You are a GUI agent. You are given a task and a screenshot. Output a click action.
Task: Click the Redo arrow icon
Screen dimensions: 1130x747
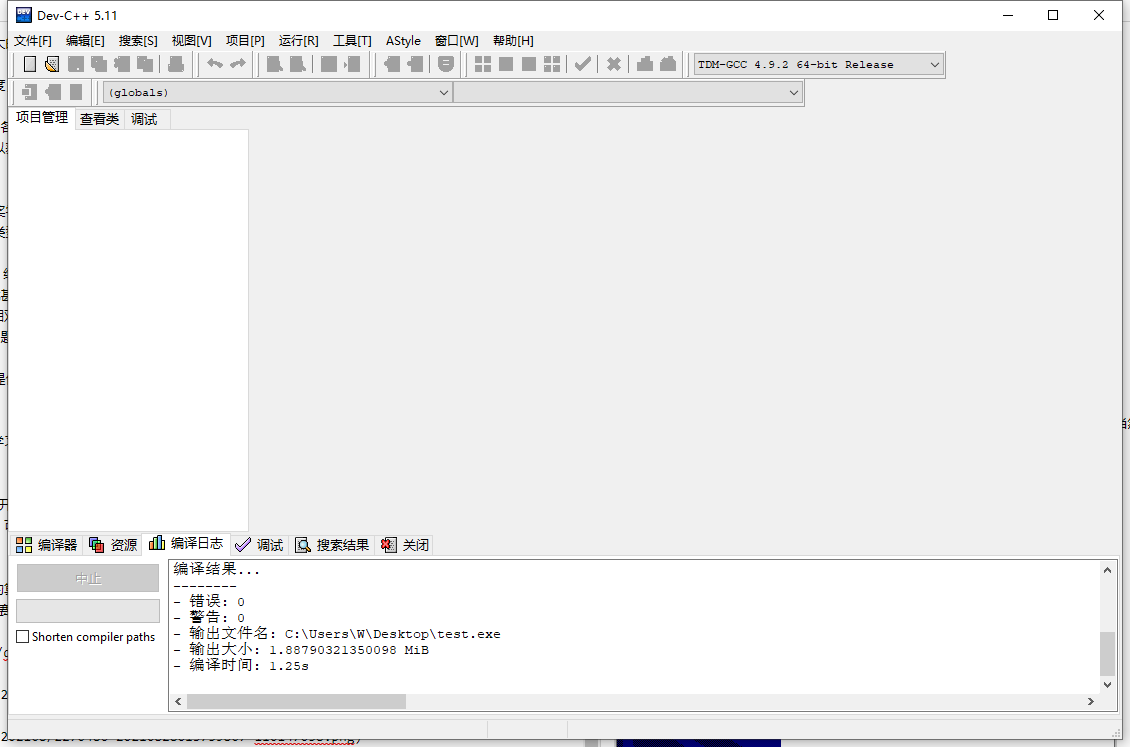(238, 64)
